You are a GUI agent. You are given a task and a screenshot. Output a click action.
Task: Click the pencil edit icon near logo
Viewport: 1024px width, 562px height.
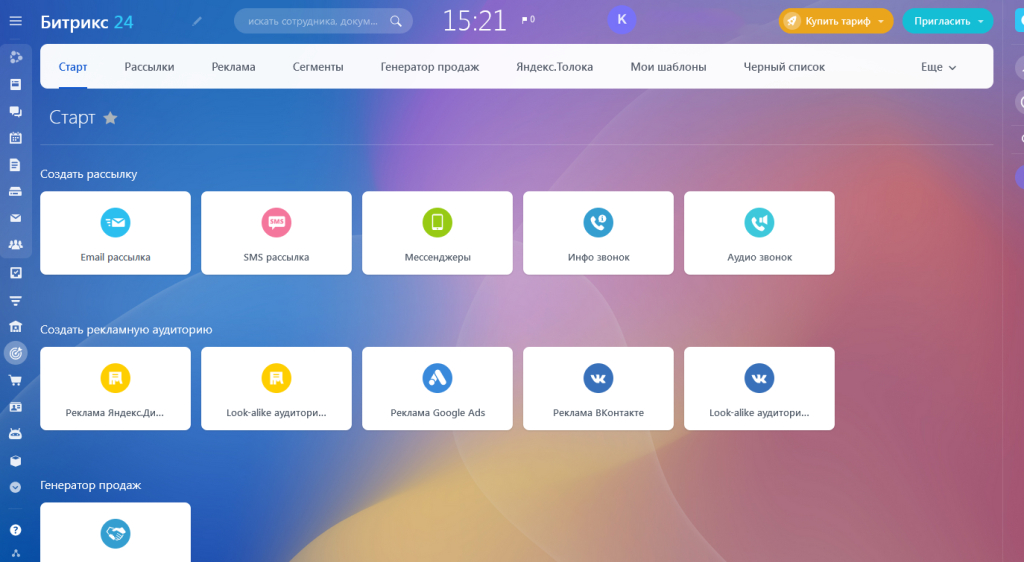tap(197, 21)
